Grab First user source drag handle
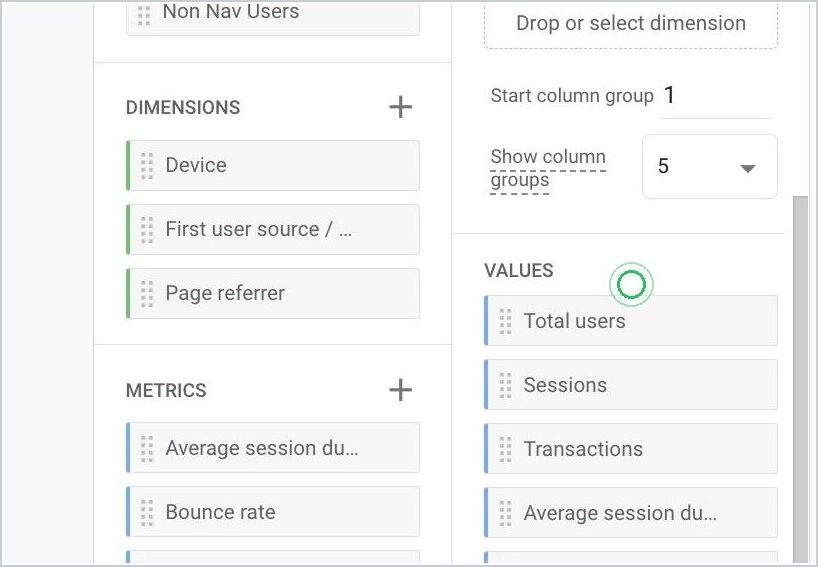Viewport: 818px width, 567px height. coord(147,230)
